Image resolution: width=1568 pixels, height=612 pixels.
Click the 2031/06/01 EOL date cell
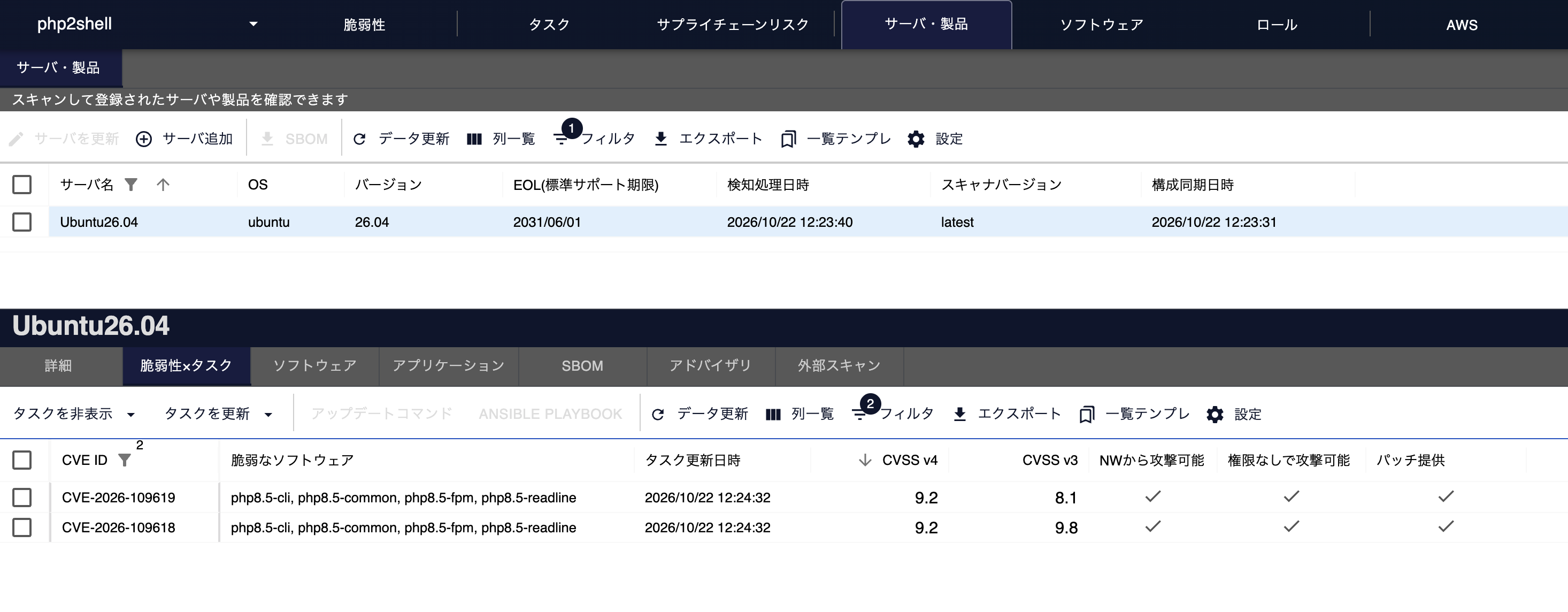point(547,222)
